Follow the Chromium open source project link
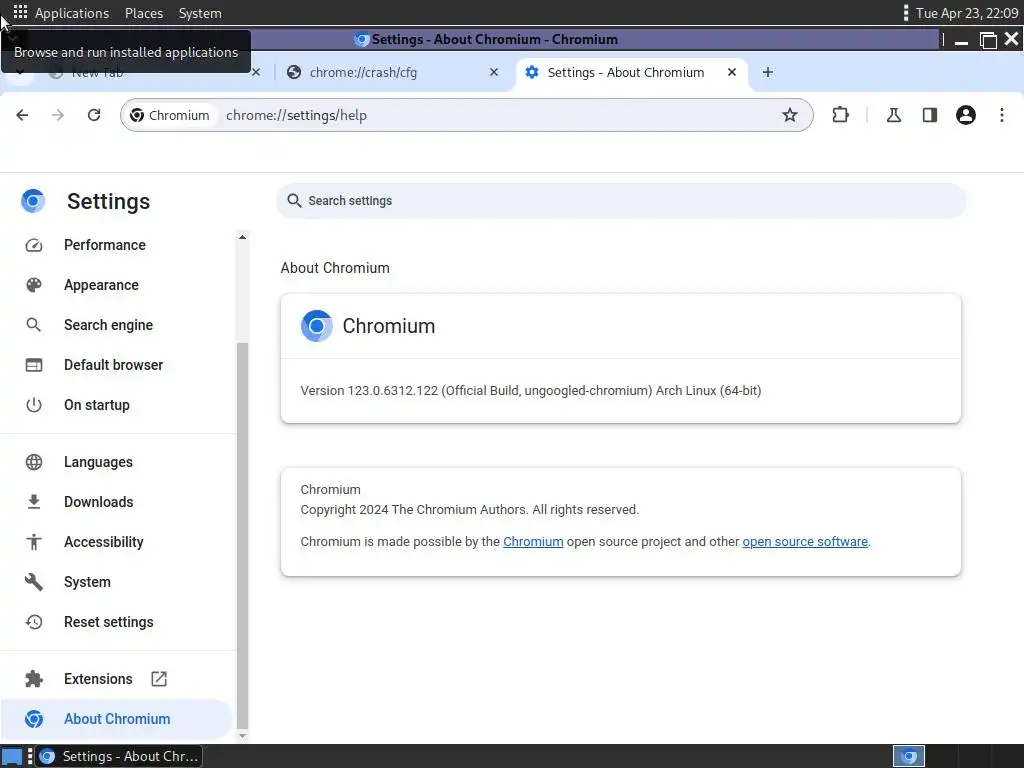 [x=533, y=541]
